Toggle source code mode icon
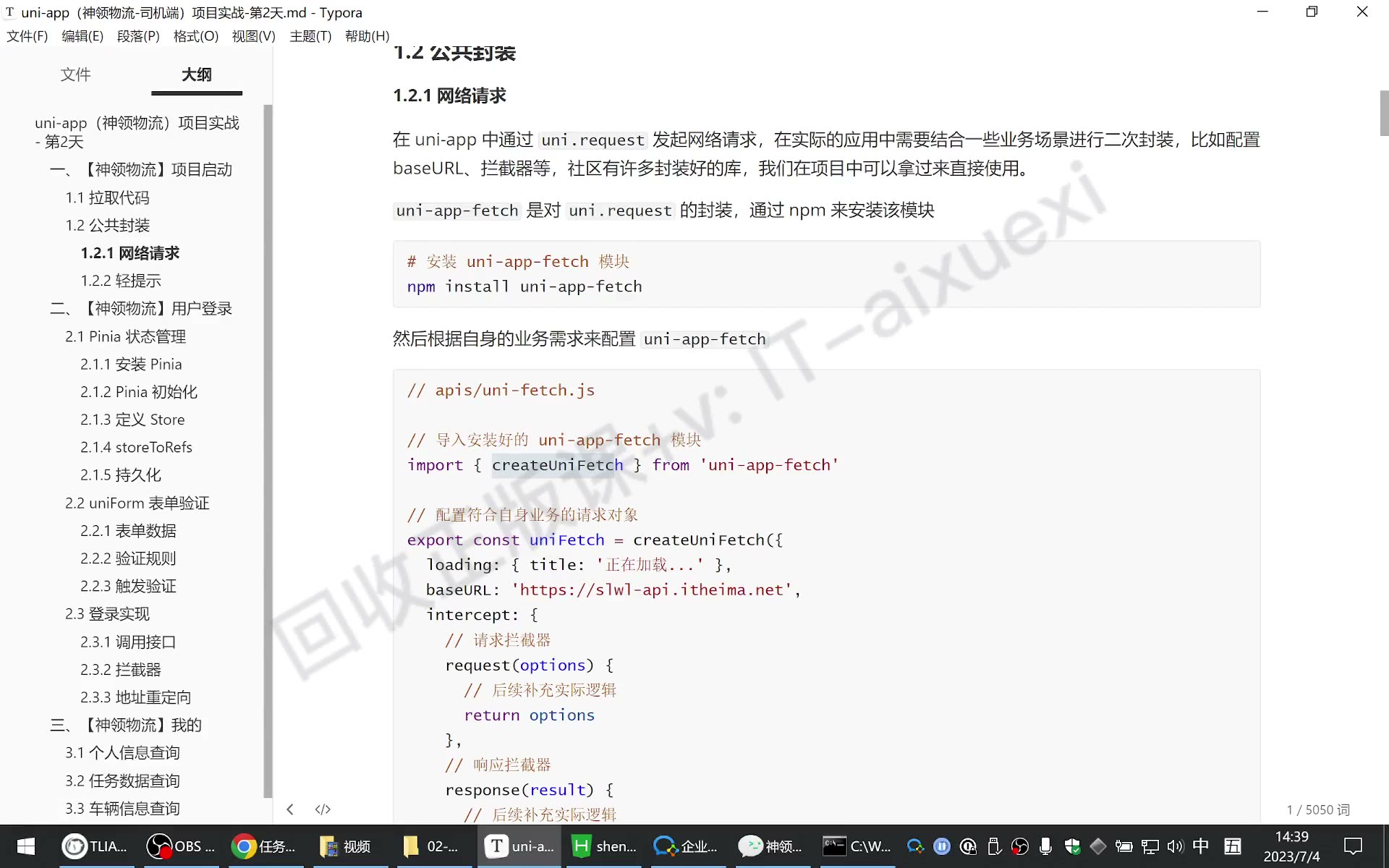The image size is (1389, 868). click(x=323, y=809)
